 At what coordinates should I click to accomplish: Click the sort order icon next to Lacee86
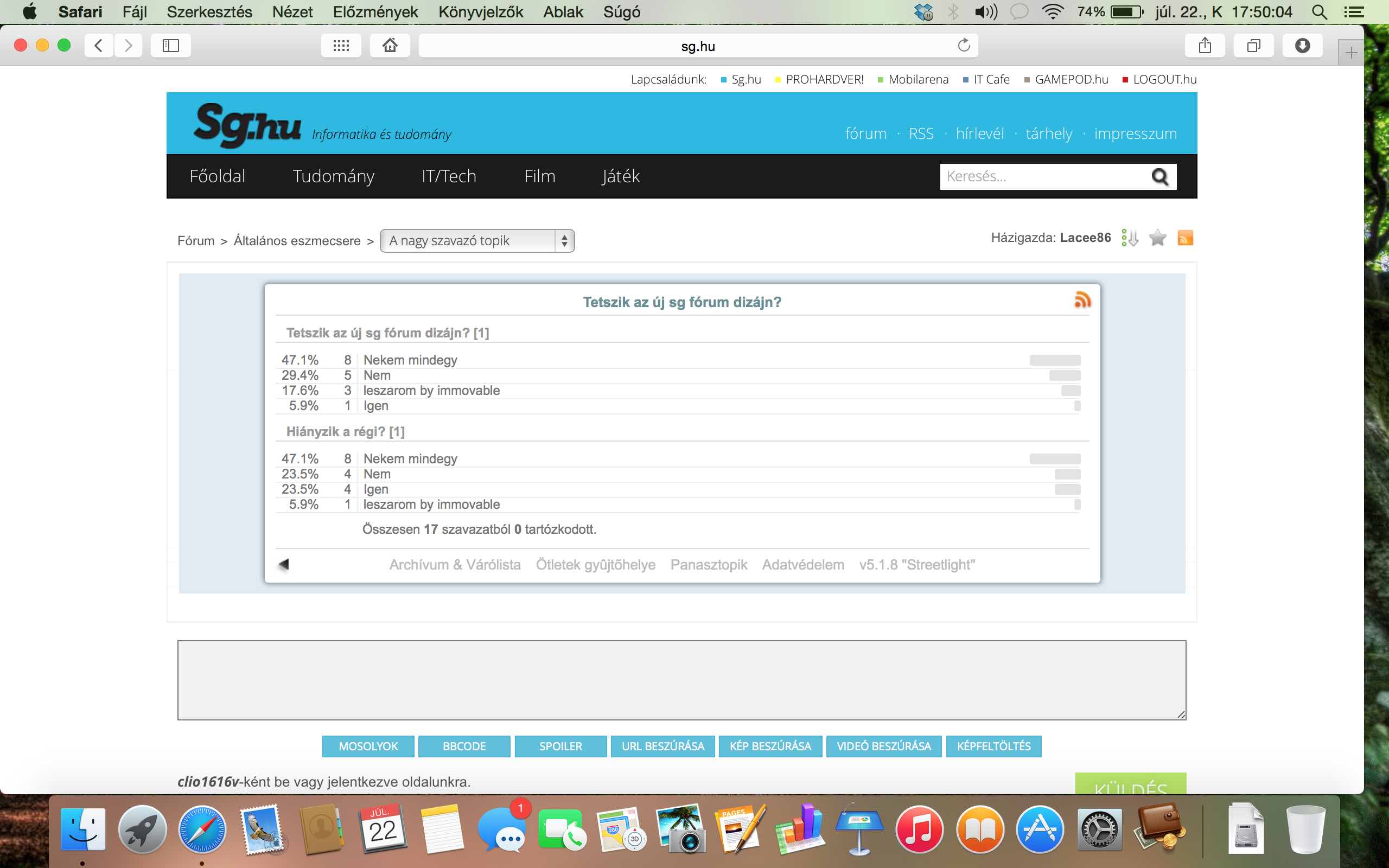click(x=1130, y=238)
